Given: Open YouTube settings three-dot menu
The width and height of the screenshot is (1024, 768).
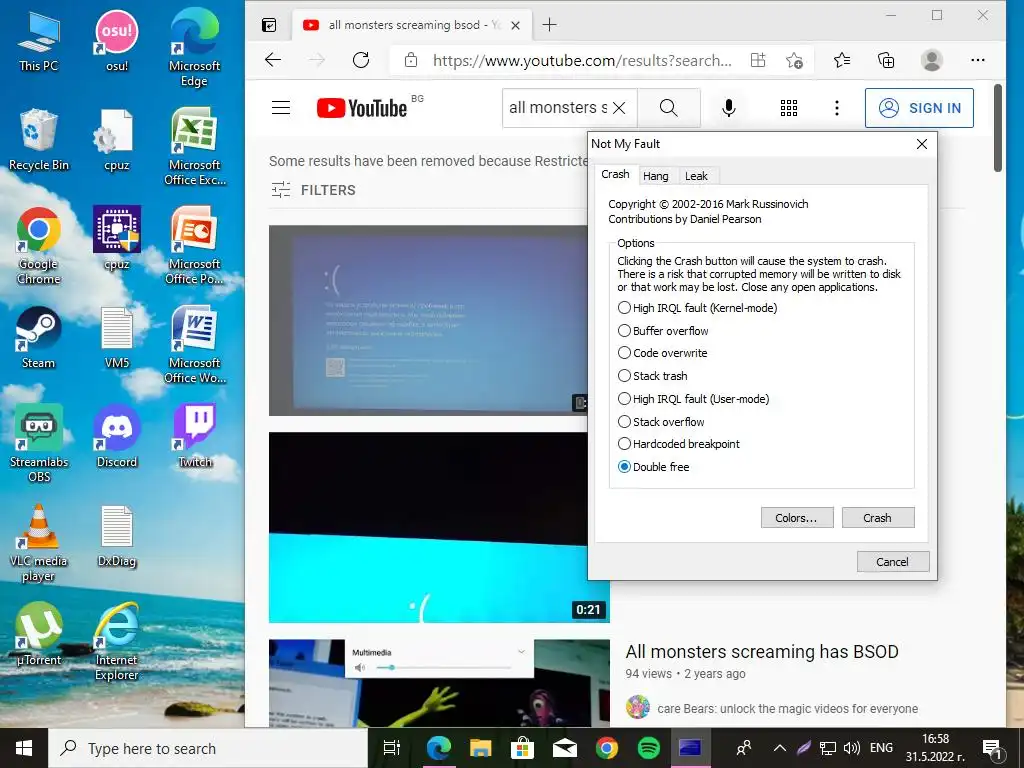Looking at the screenshot, I should [x=837, y=108].
